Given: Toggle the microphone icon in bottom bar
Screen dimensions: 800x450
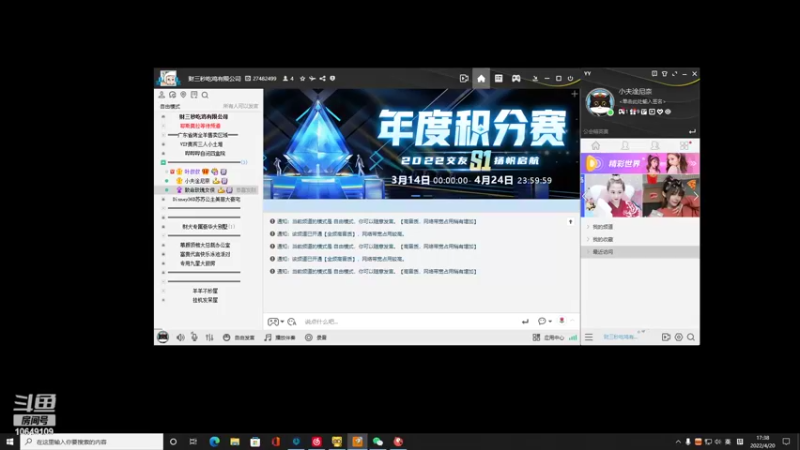Looking at the screenshot, I should [x=194, y=337].
